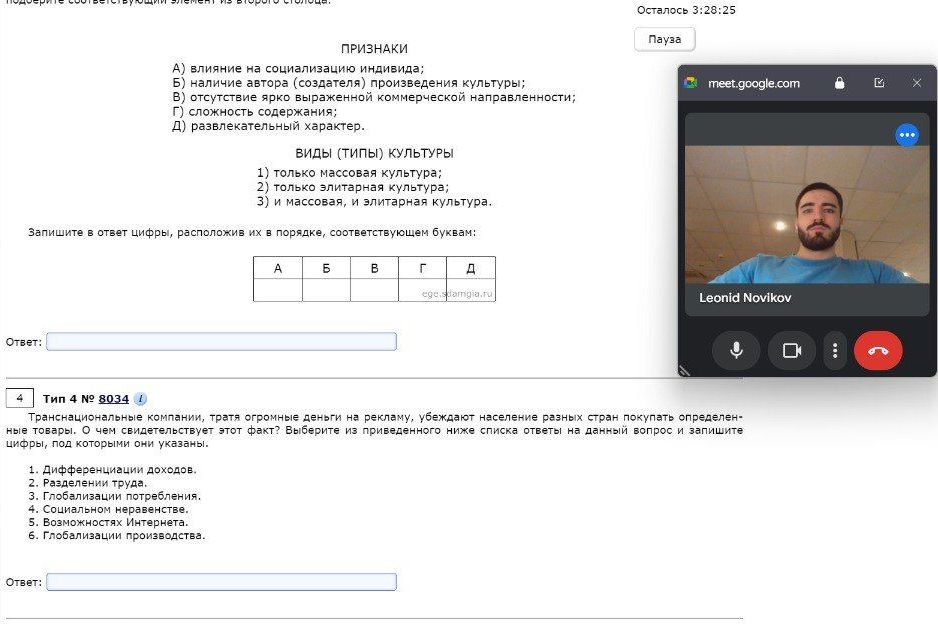Click the lock icon in Meet title bar
Viewport: 938px width, 624px height.
840,83
